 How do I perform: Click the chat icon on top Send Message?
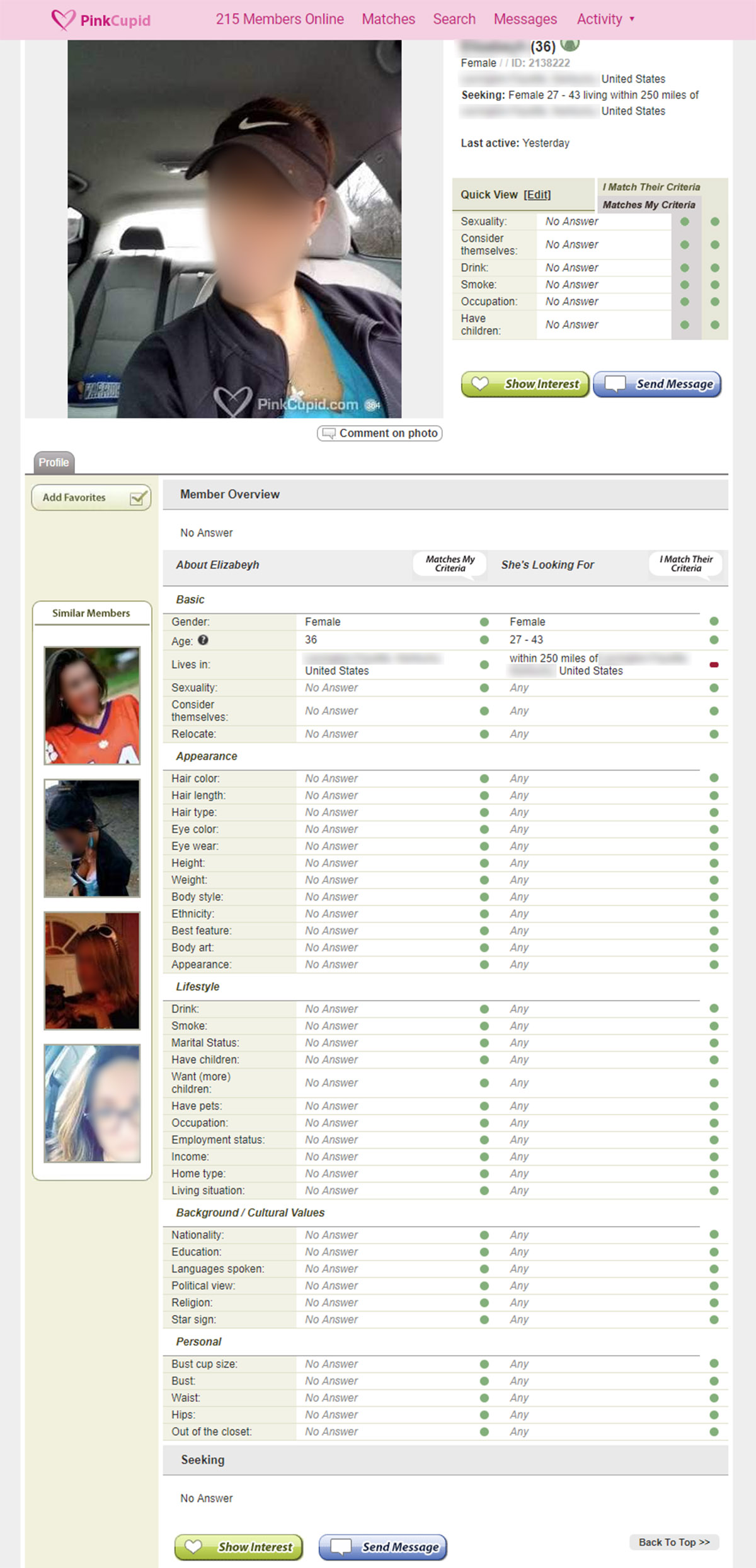615,383
